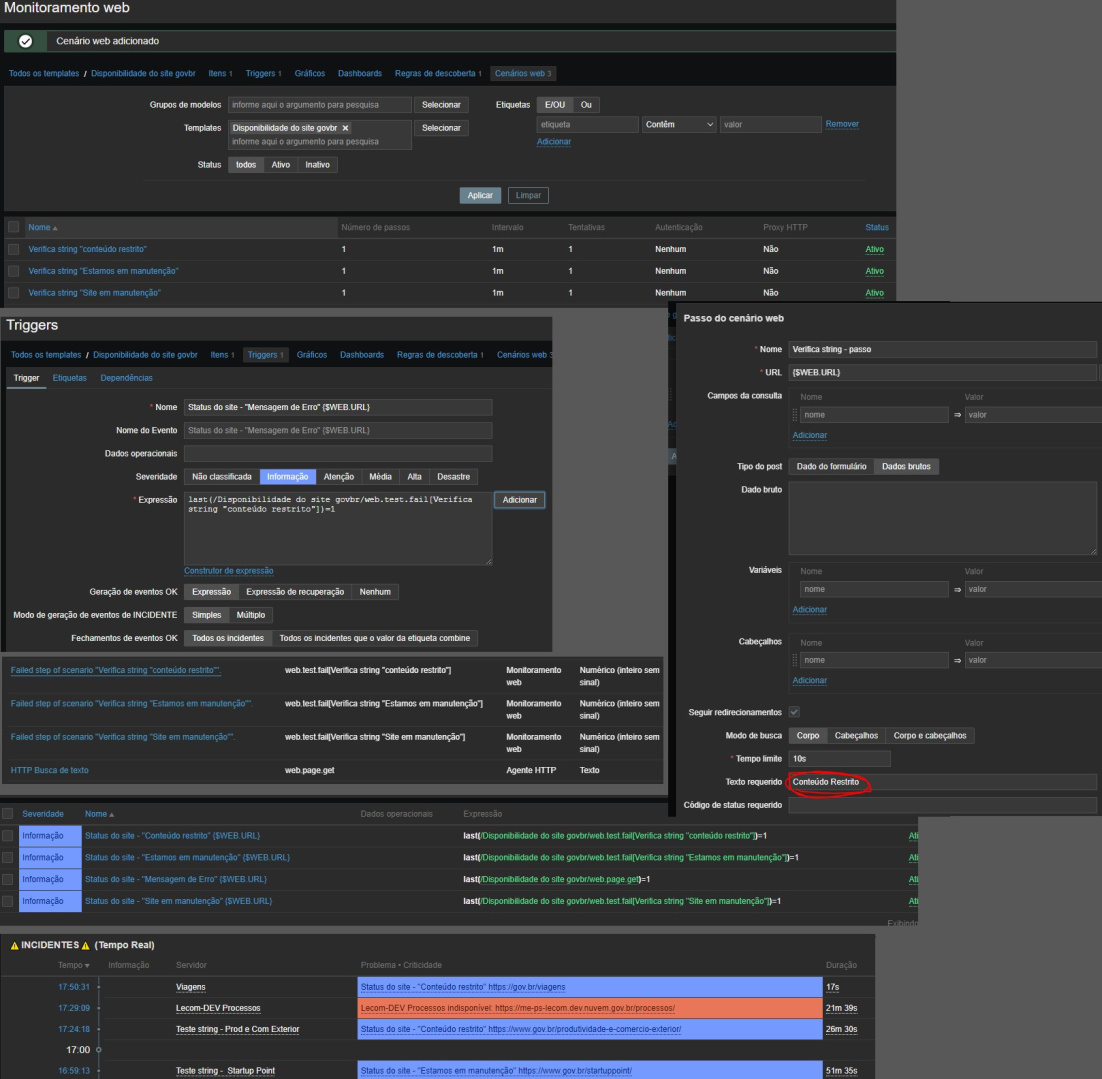Toggle the Seguir redirecionamentos checkbox
This screenshot has height=1079, width=1102.
(x=794, y=712)
